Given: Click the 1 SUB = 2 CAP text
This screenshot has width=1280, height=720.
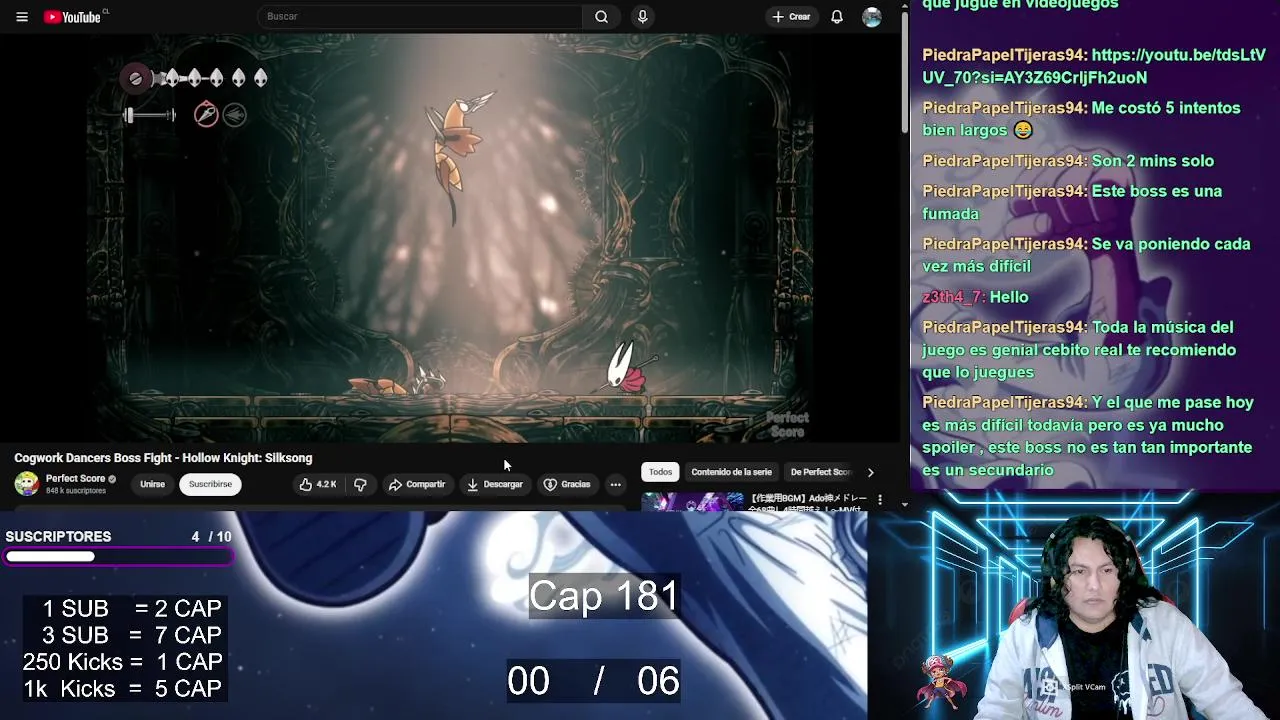Looking at the screenshot, I should click(131, 608).
